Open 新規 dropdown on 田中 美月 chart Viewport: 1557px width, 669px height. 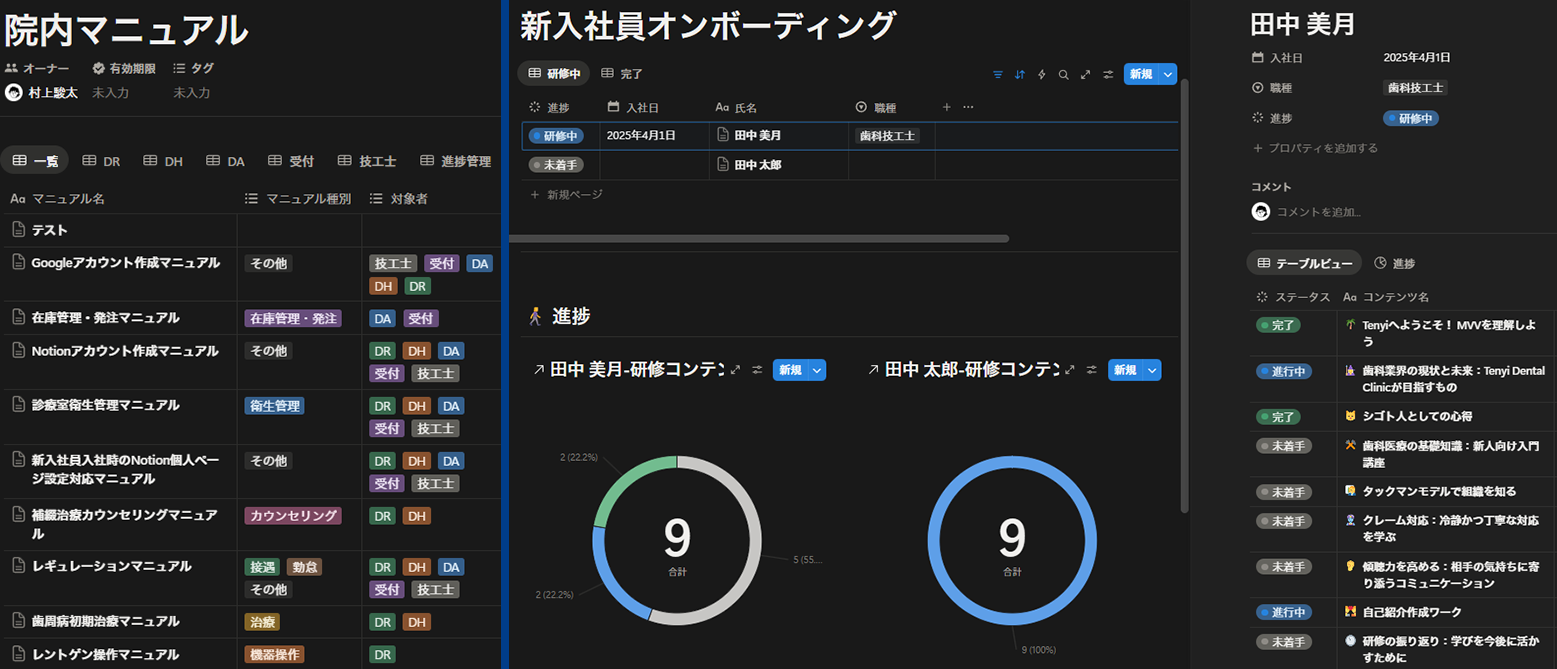817,370
